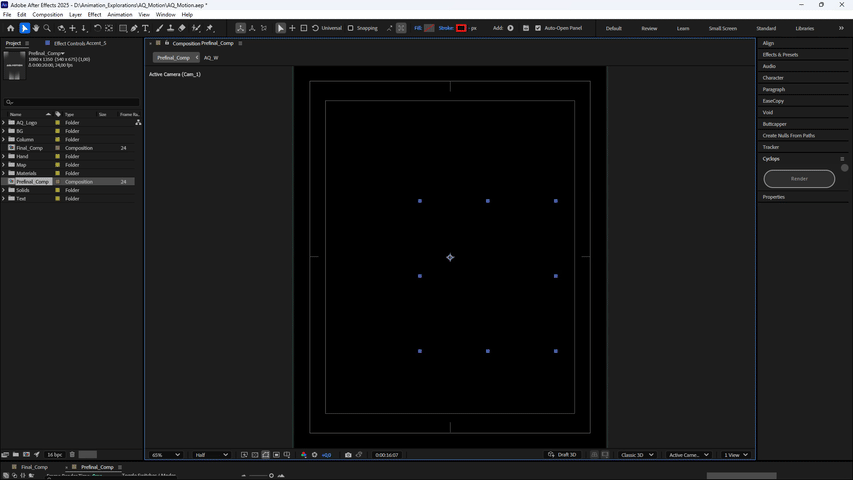This screenshot has width=853, height=480.
Task: Open the 65% magnification dropdown
Action: coord(165,455)
